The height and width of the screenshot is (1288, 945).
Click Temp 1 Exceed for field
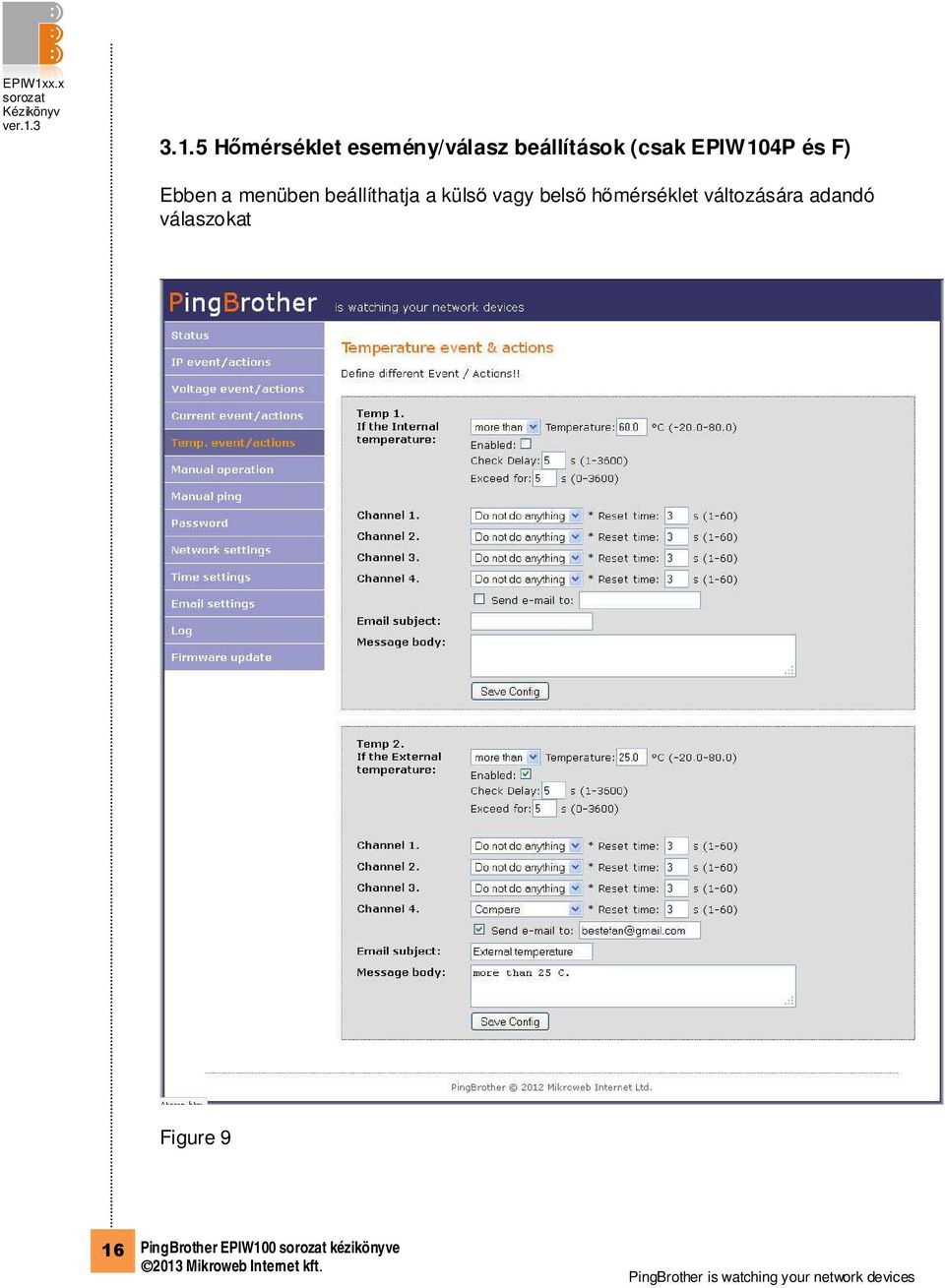point(544,478)
